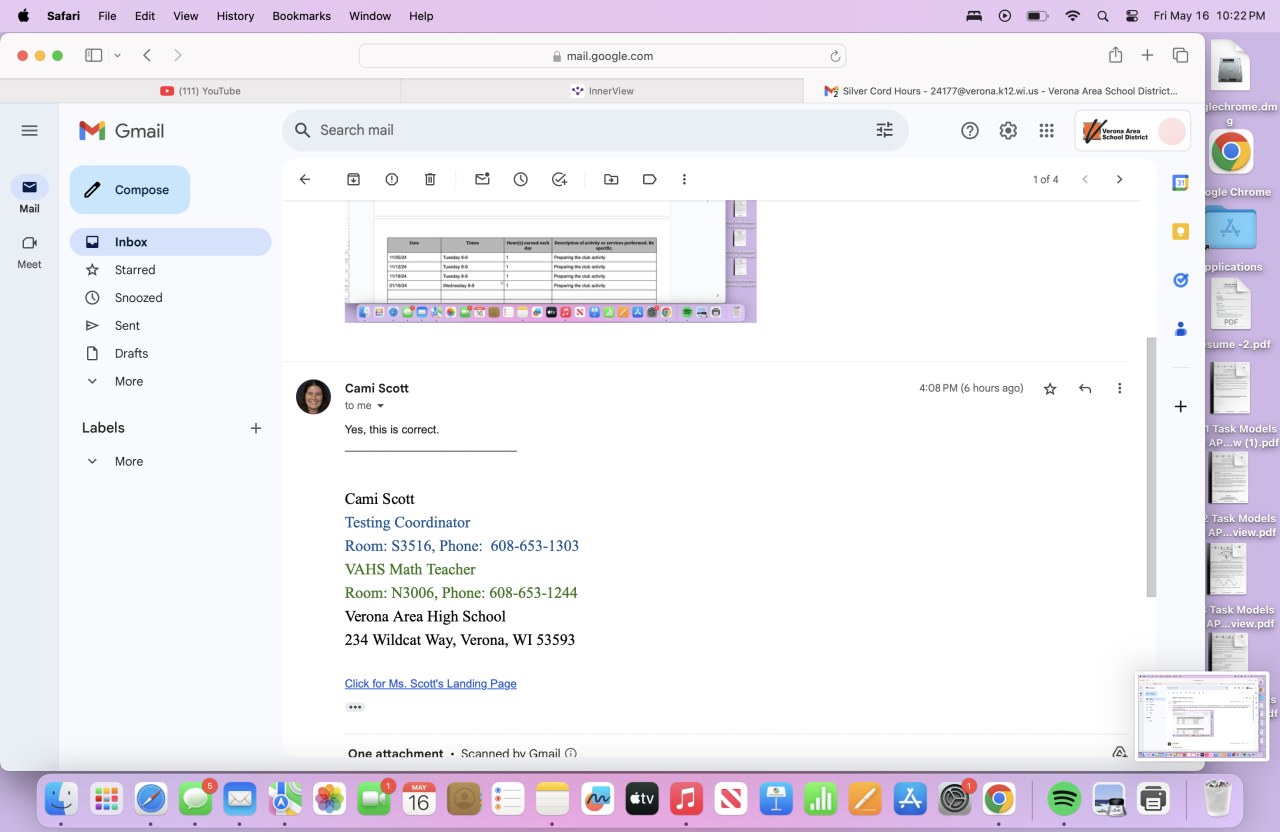Delete the email with the trash icon
1280x832 pixels.
pyautogui.click(x=430, y=179)
